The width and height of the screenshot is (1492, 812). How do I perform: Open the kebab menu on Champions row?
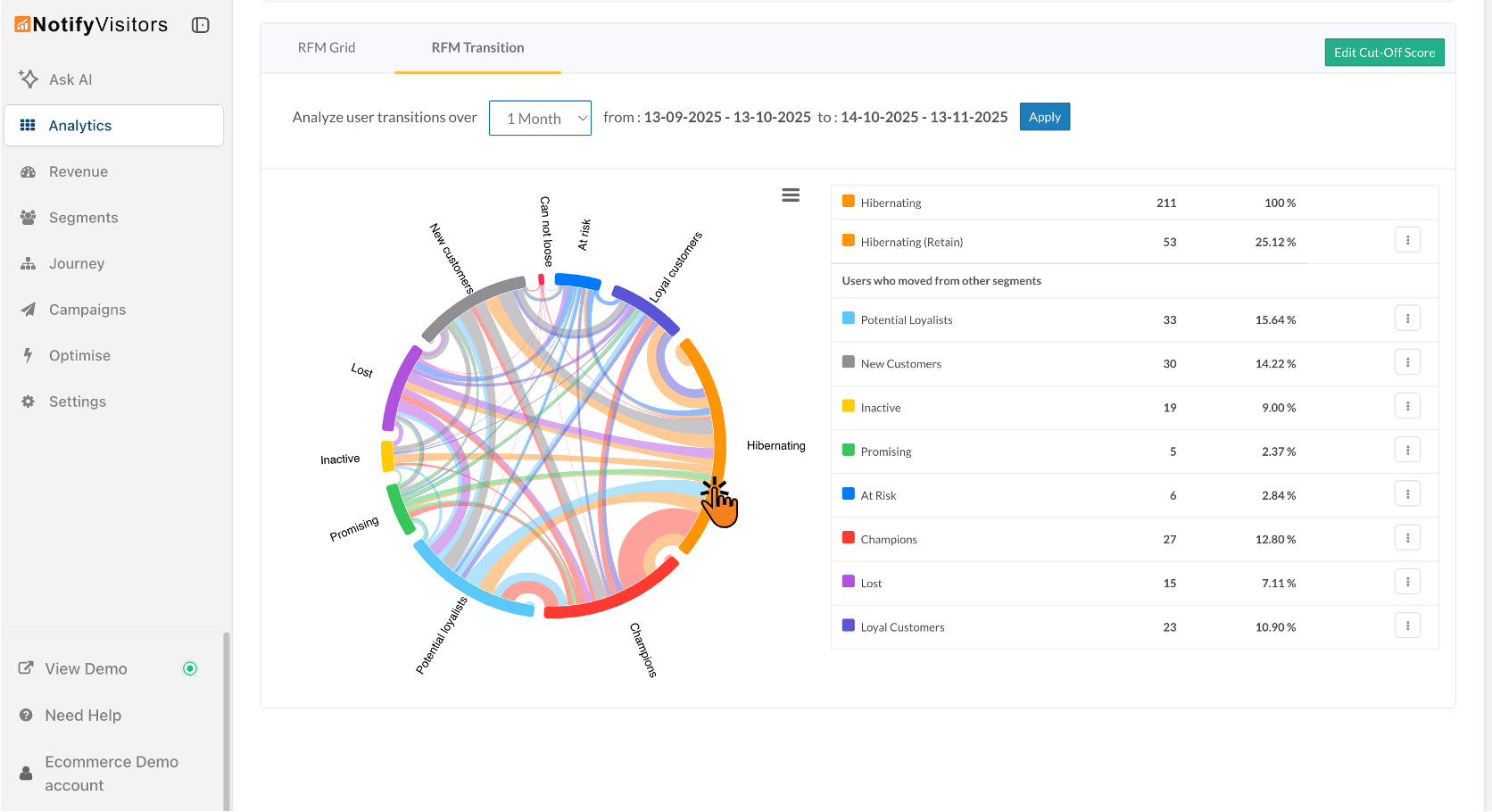click(x=1408, y=537)
